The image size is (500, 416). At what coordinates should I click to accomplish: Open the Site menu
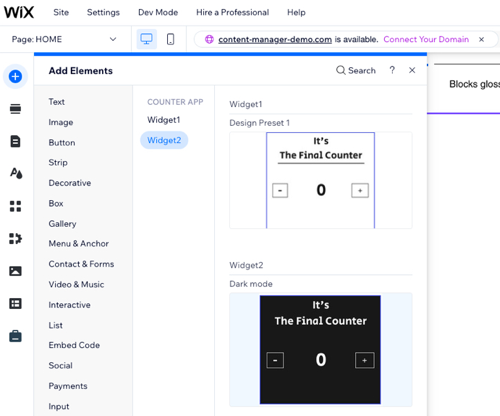pyautogui.click(x=61, y=12)
